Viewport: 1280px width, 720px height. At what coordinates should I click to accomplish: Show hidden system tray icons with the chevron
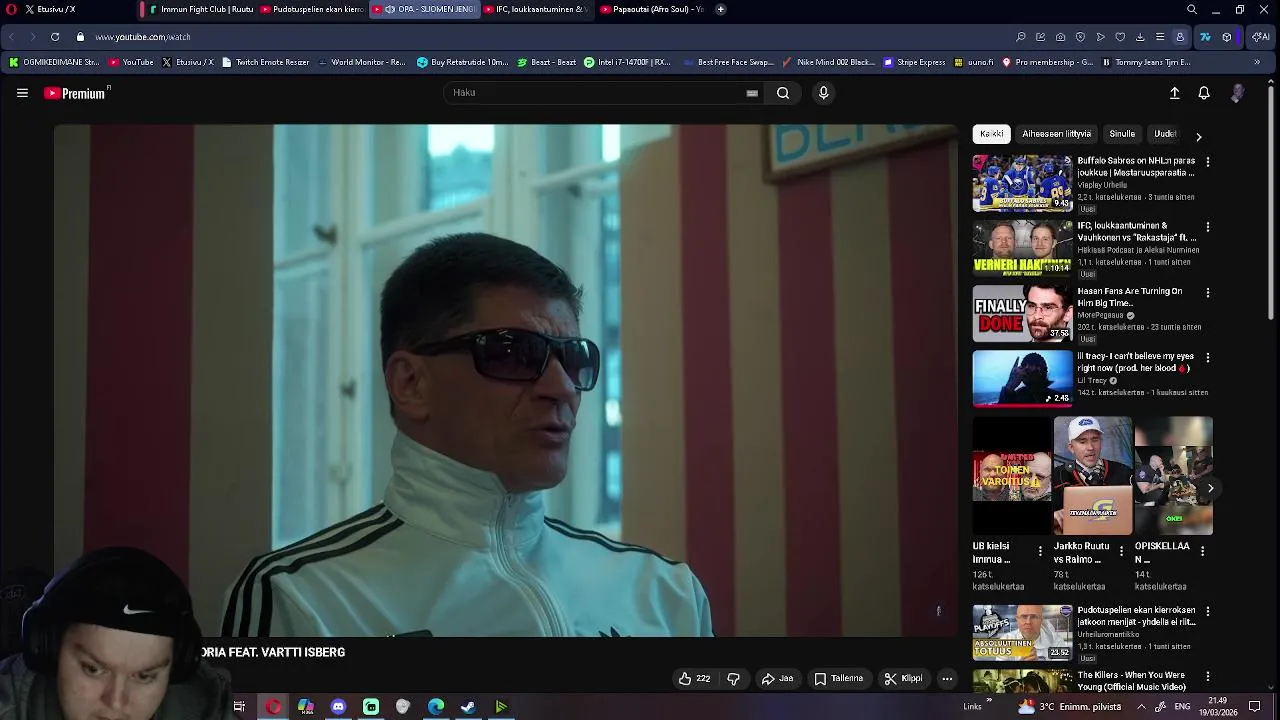[1141, 706]
